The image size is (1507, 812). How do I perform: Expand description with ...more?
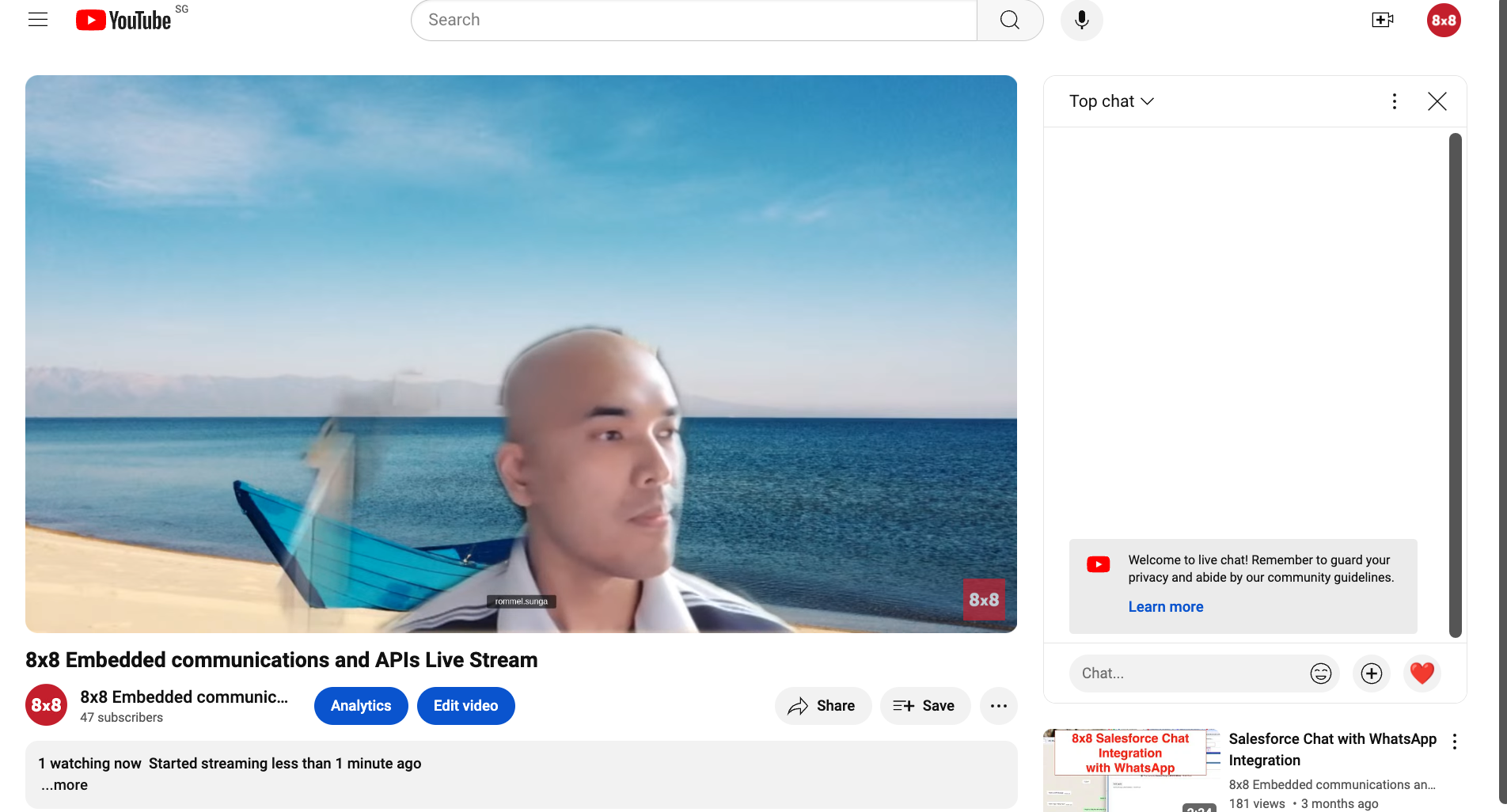pyautogui.click(x=65, y=785)
